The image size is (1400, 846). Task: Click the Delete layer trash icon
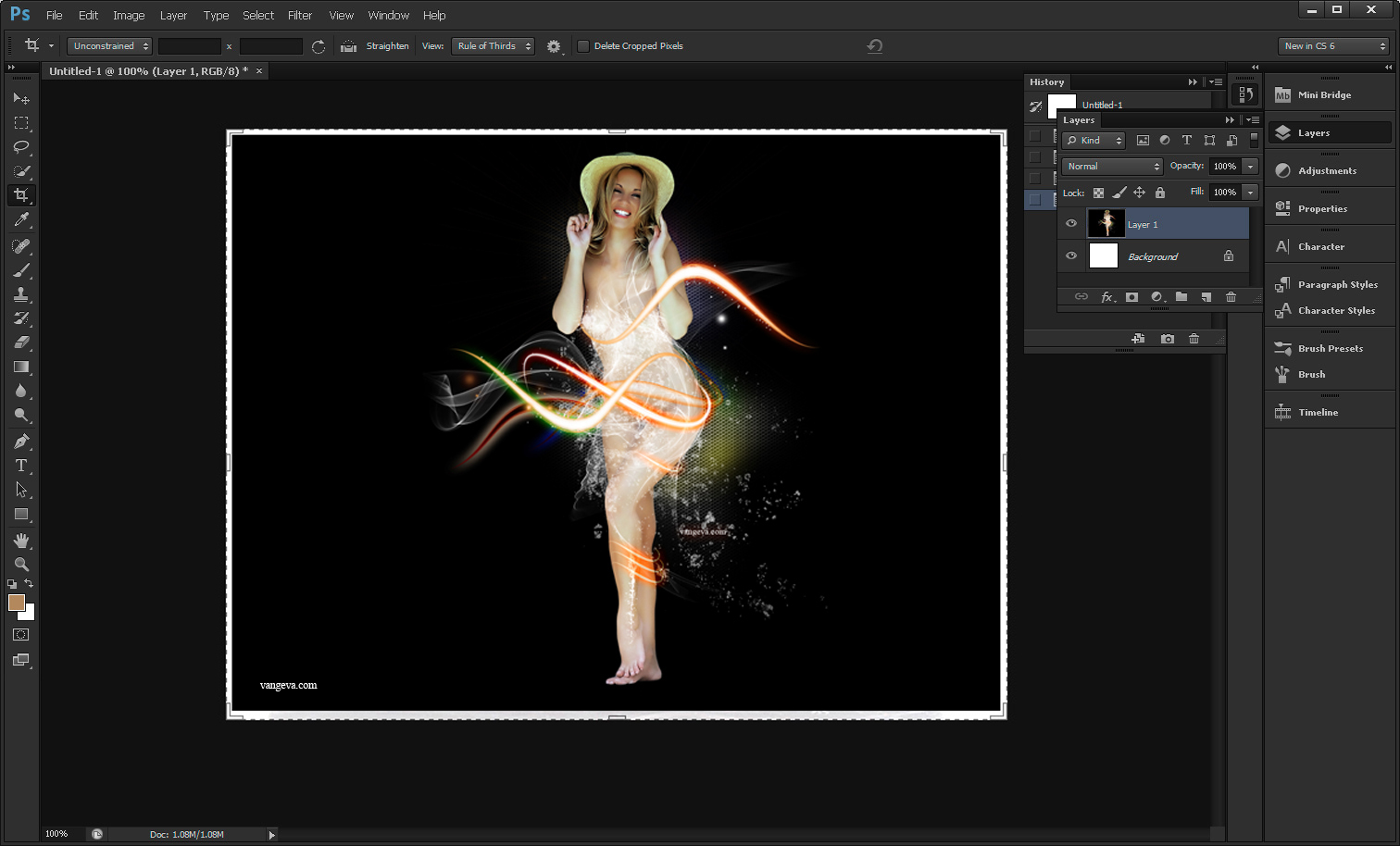tap(1231, 297)
